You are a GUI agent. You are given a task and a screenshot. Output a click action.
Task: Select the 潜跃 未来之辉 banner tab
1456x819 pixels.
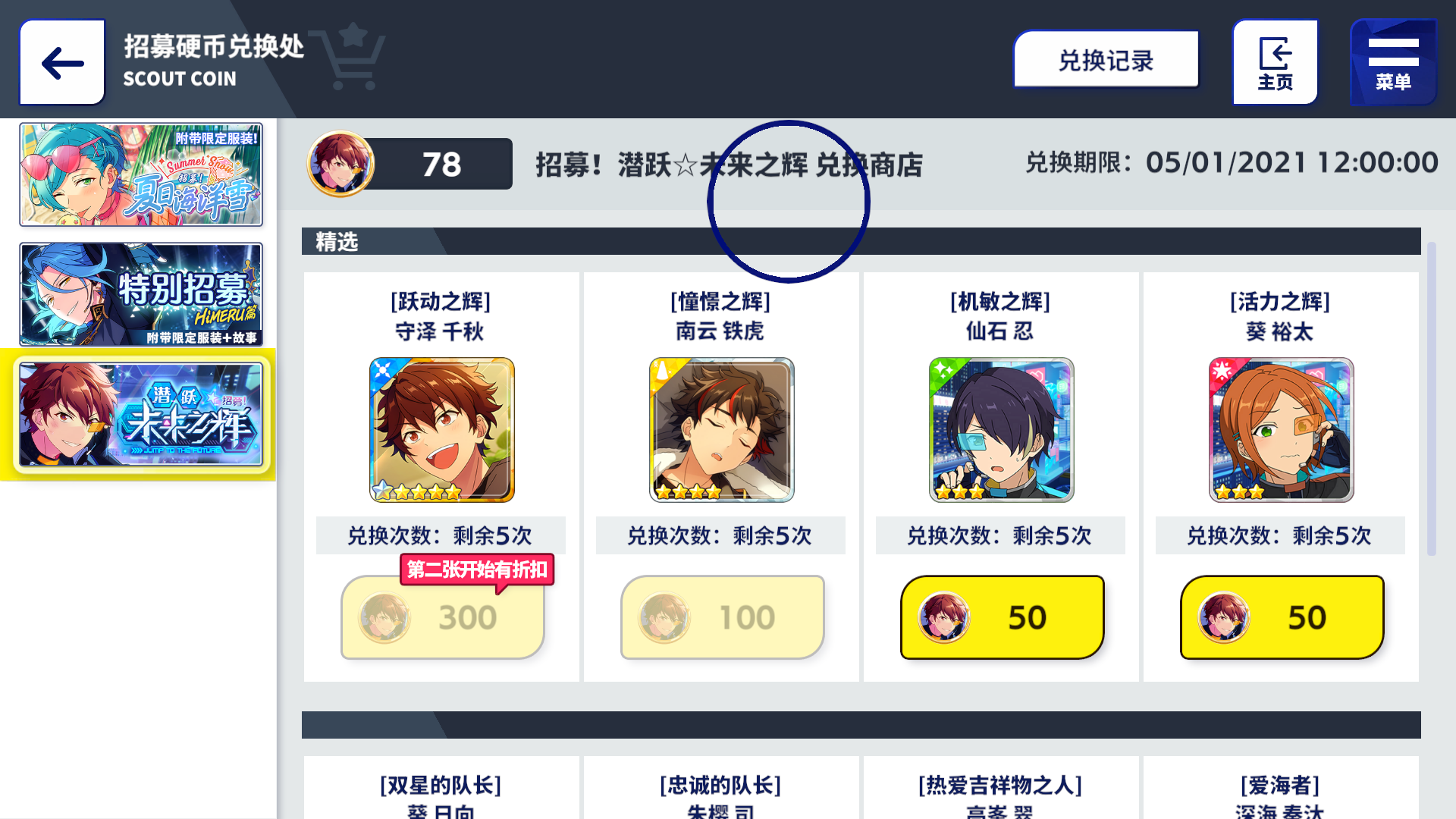[x=141, y=414]
